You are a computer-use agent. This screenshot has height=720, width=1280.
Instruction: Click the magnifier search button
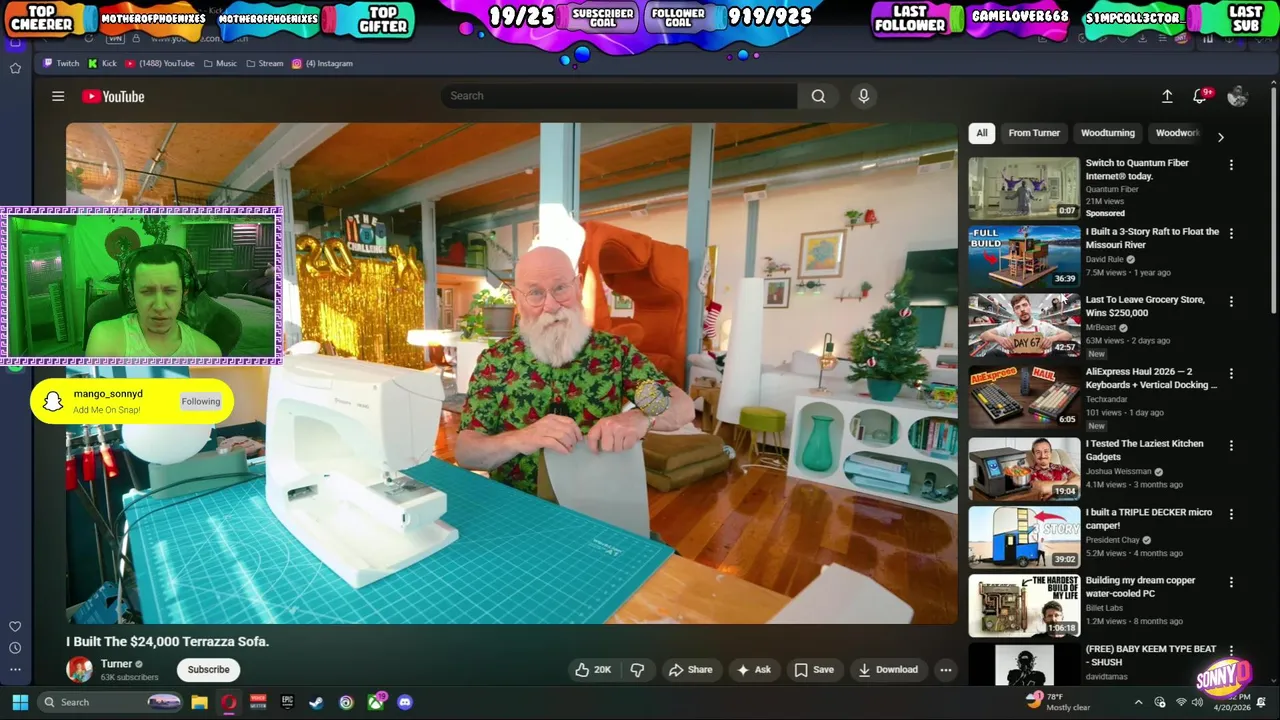pos(818,96)
